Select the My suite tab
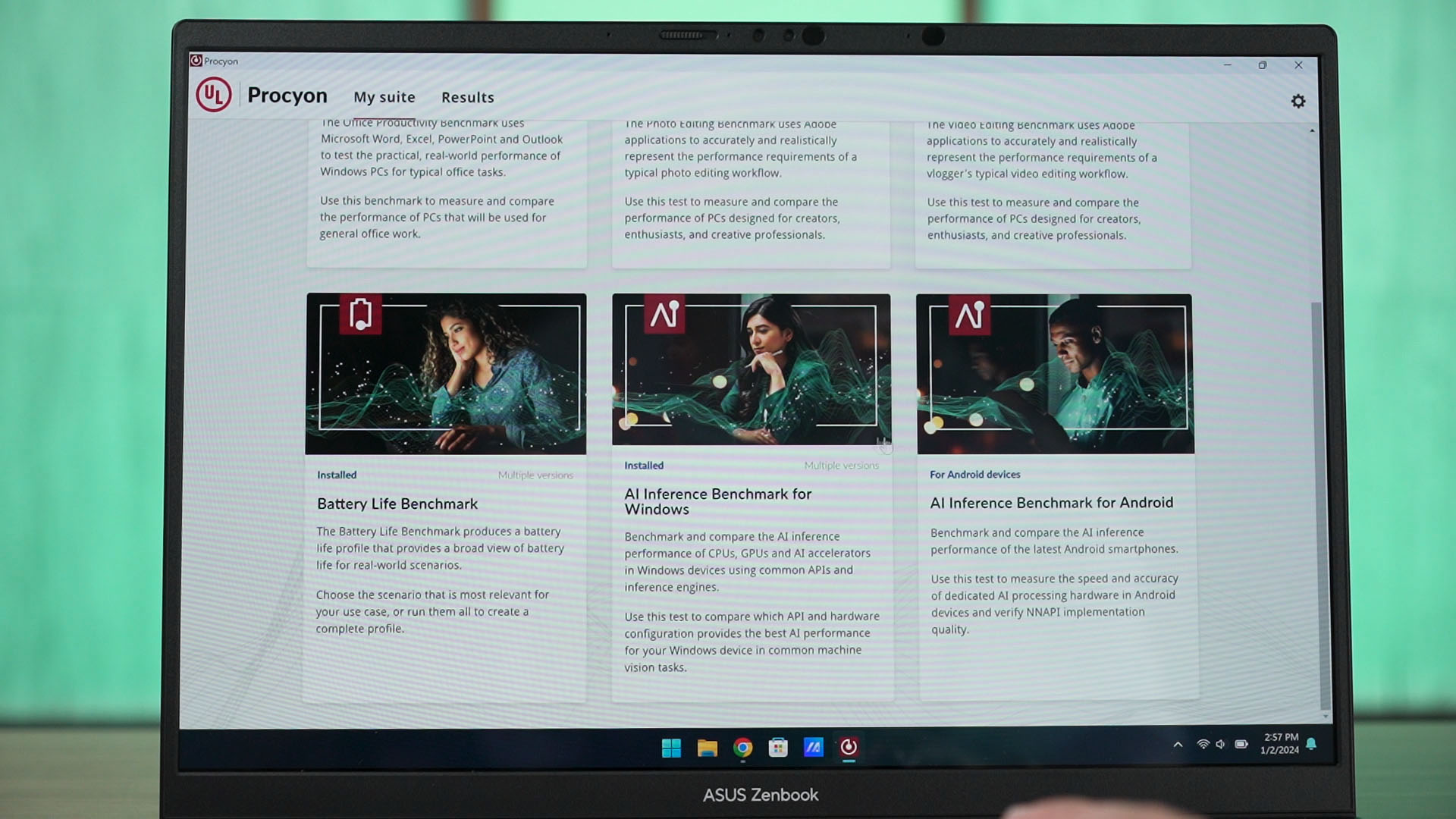 tap(384, 98)
